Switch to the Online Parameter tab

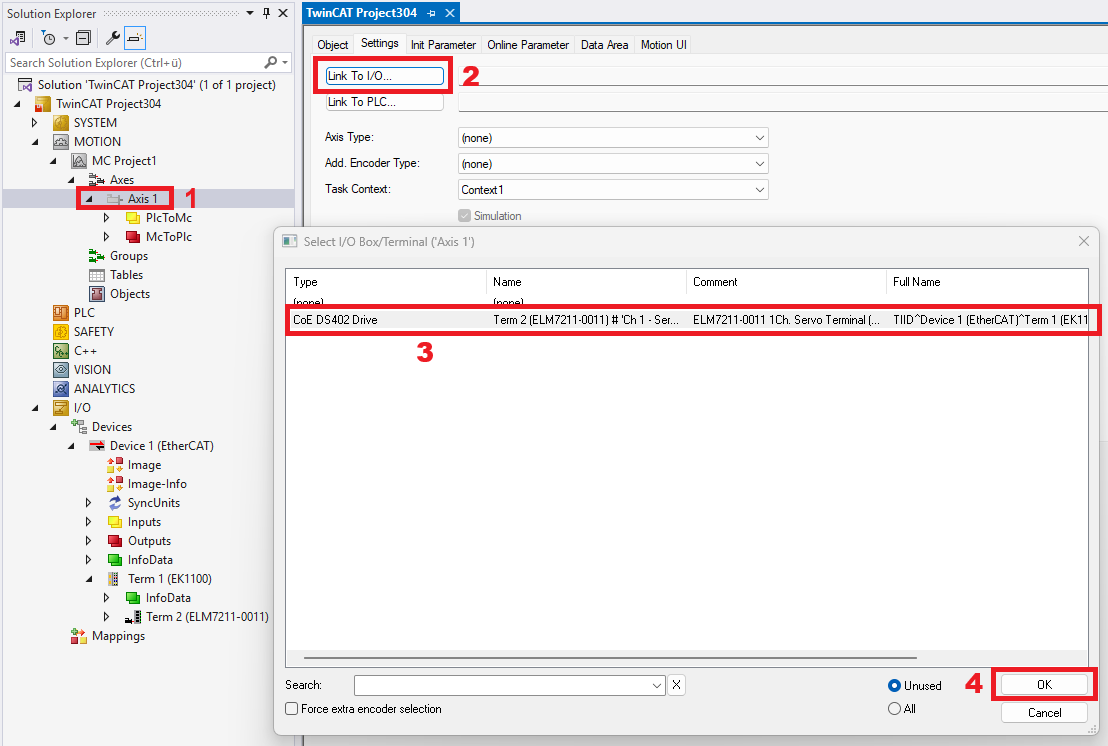click(x=528, y=45)
